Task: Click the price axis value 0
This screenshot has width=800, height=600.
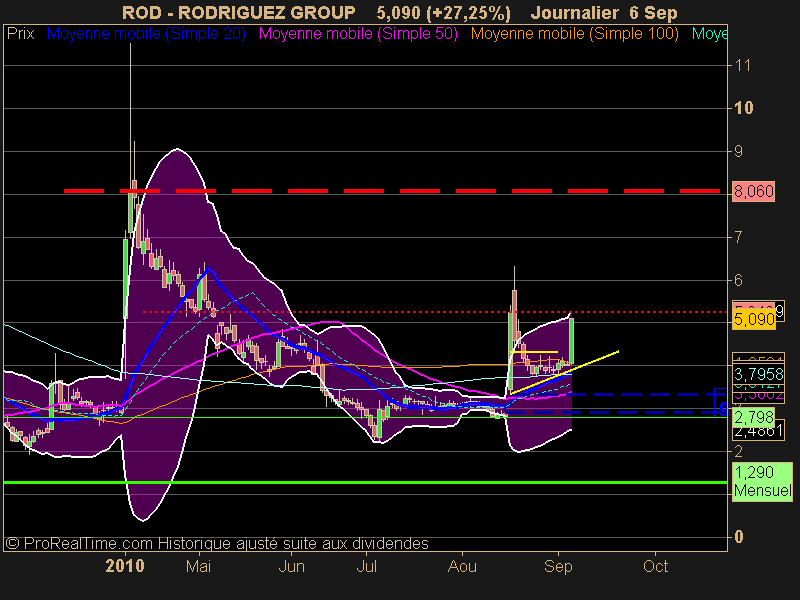Action: click(738, 537)
